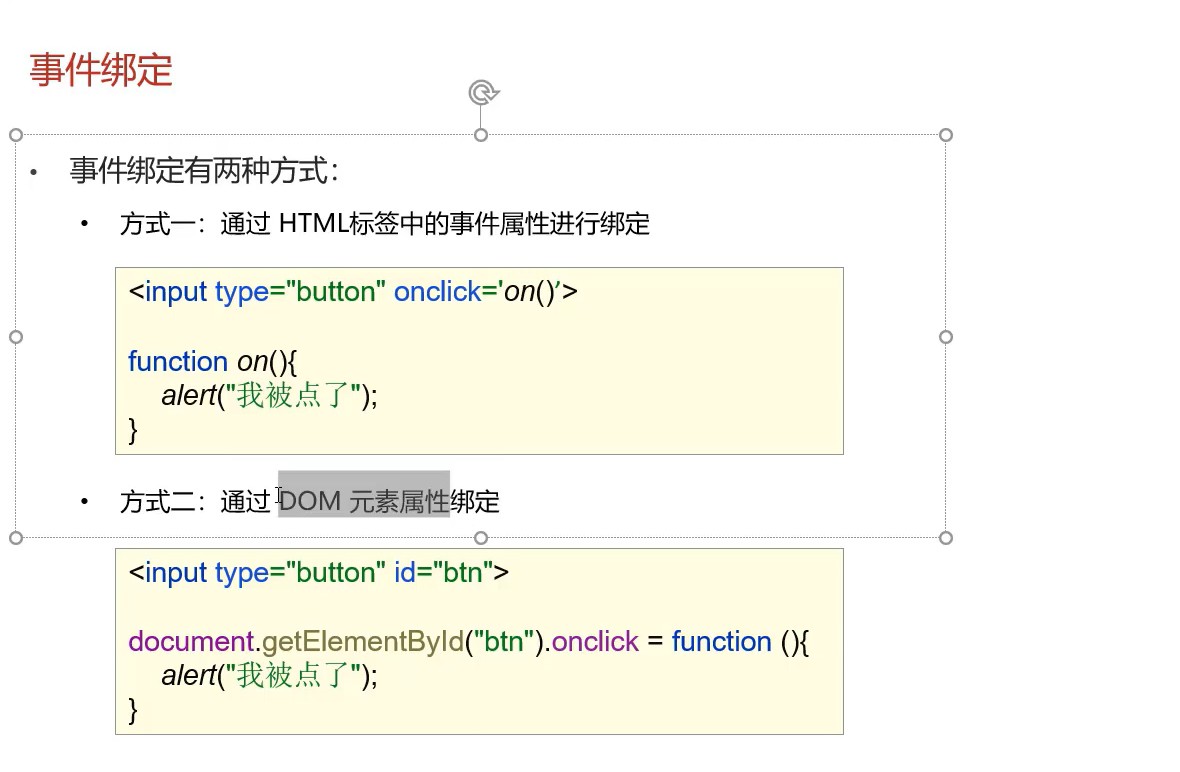Click the left-middle resize handle
The image size is (1180, 772).
pyautogui.click(x=16, y=337)
